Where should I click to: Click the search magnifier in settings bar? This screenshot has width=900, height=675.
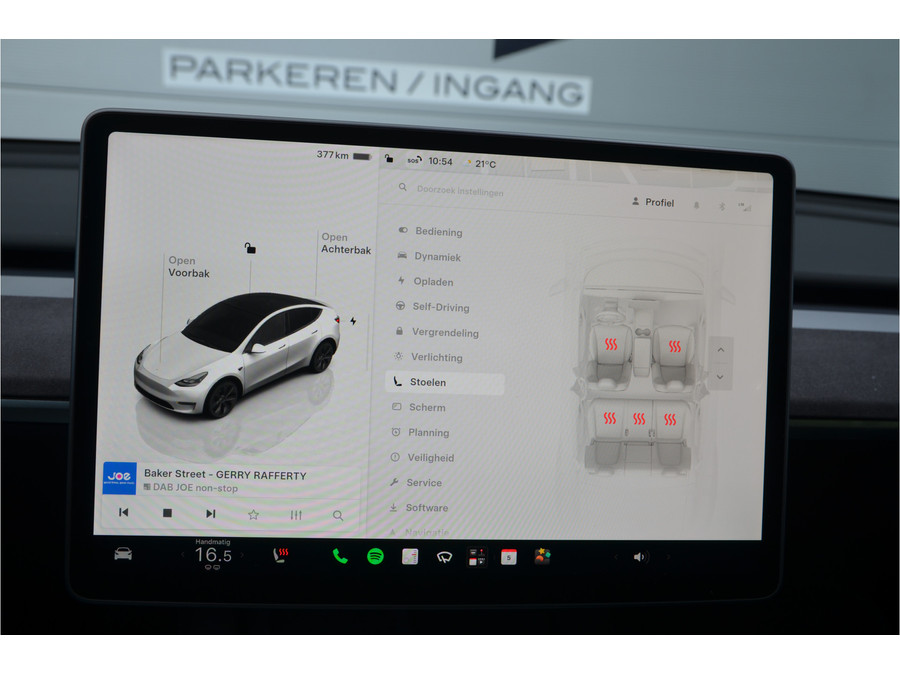click(403, 187)
